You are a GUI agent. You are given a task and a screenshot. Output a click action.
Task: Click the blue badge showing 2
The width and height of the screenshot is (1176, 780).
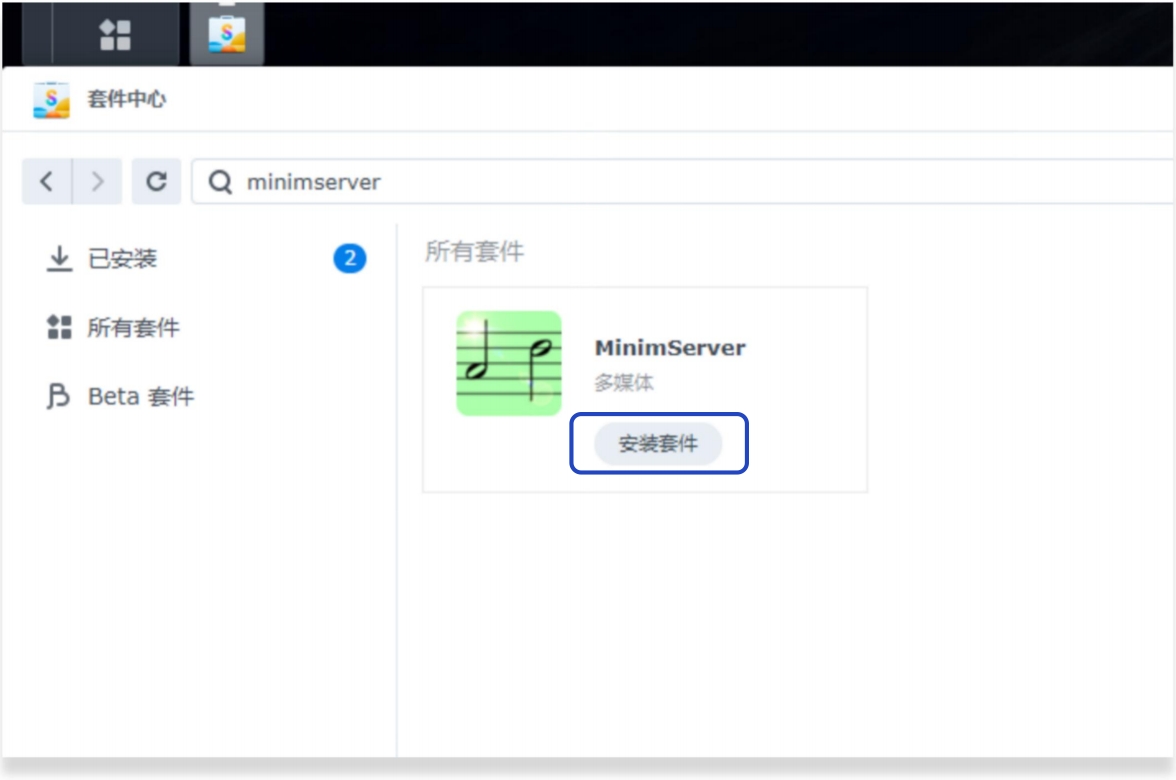(350, 259)
